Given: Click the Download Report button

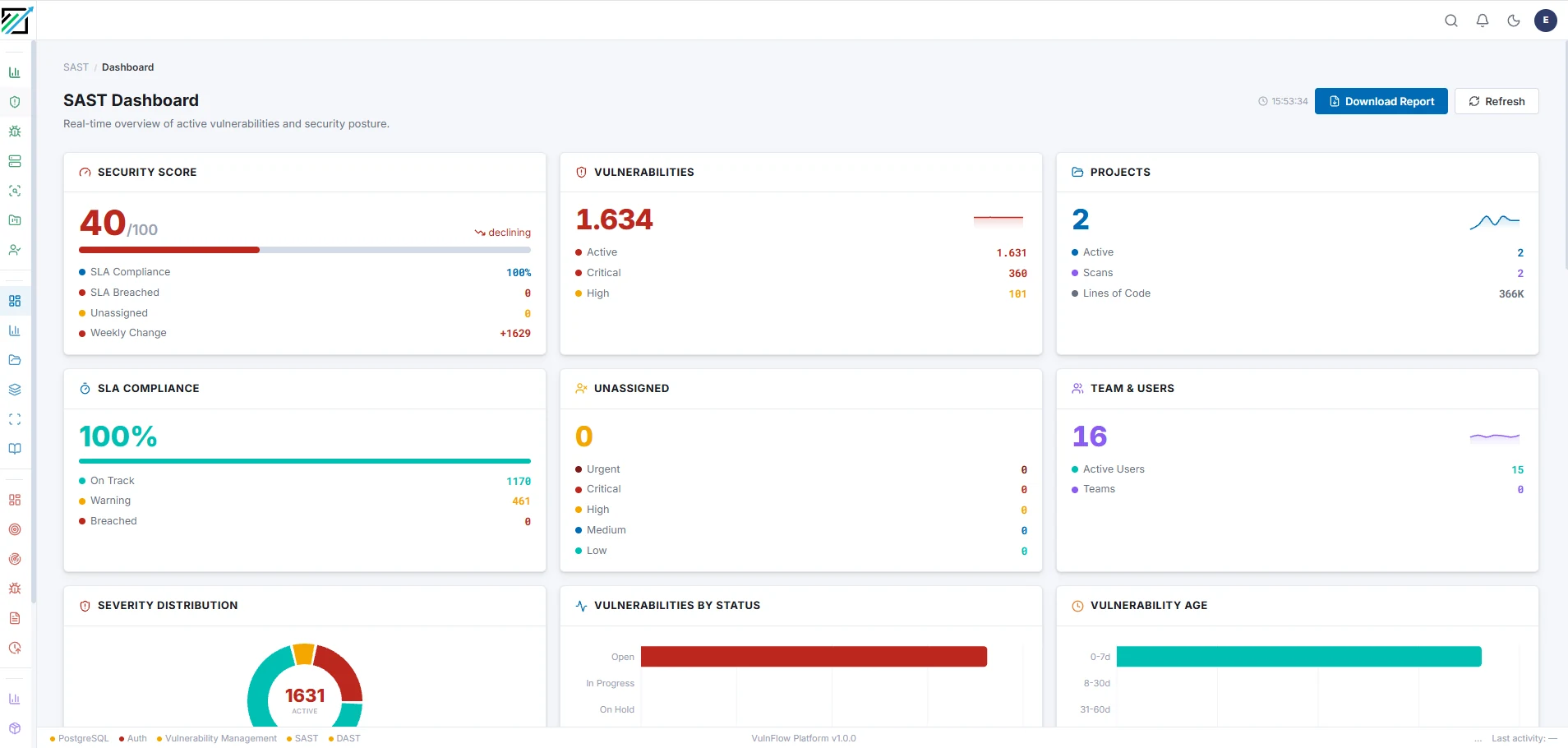Looking at the screenshot, I should pyautogui.click(x=1381, y=101).
